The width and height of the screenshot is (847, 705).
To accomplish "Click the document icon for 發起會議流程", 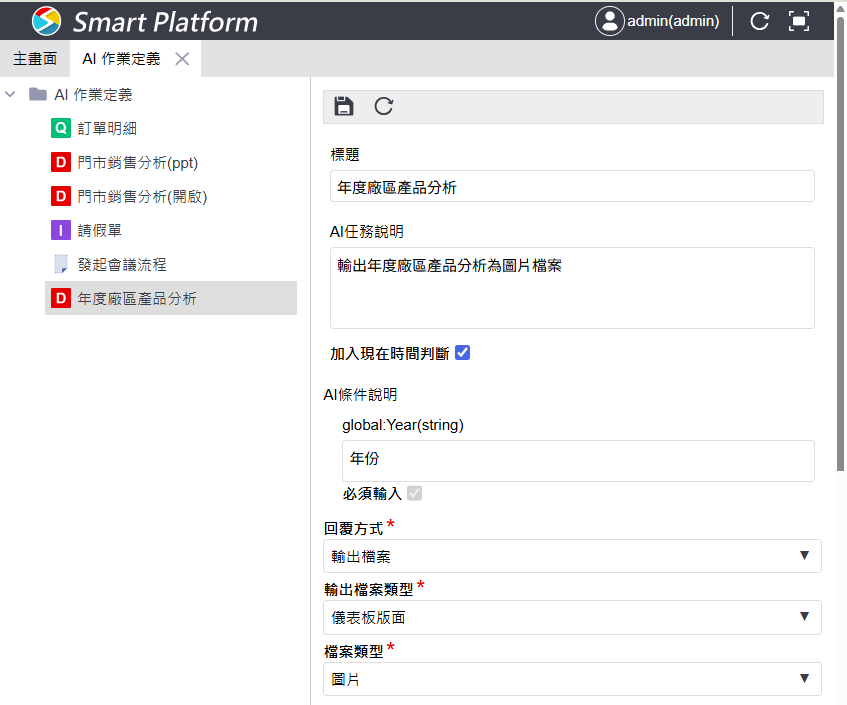I will 61,264.
